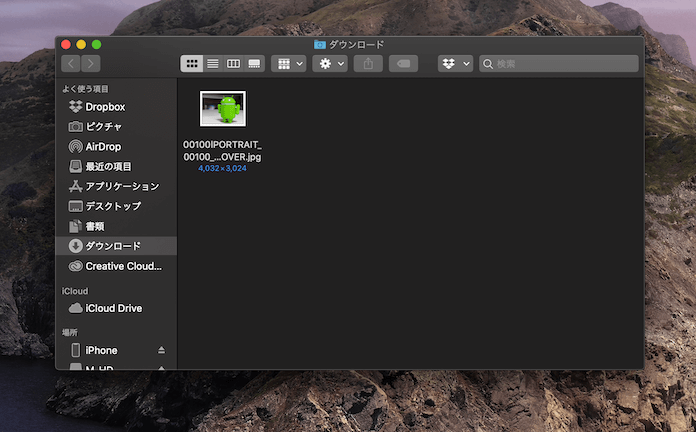Focus the 検索 search field
Screen dimensions: 696x432
point(559,63)
